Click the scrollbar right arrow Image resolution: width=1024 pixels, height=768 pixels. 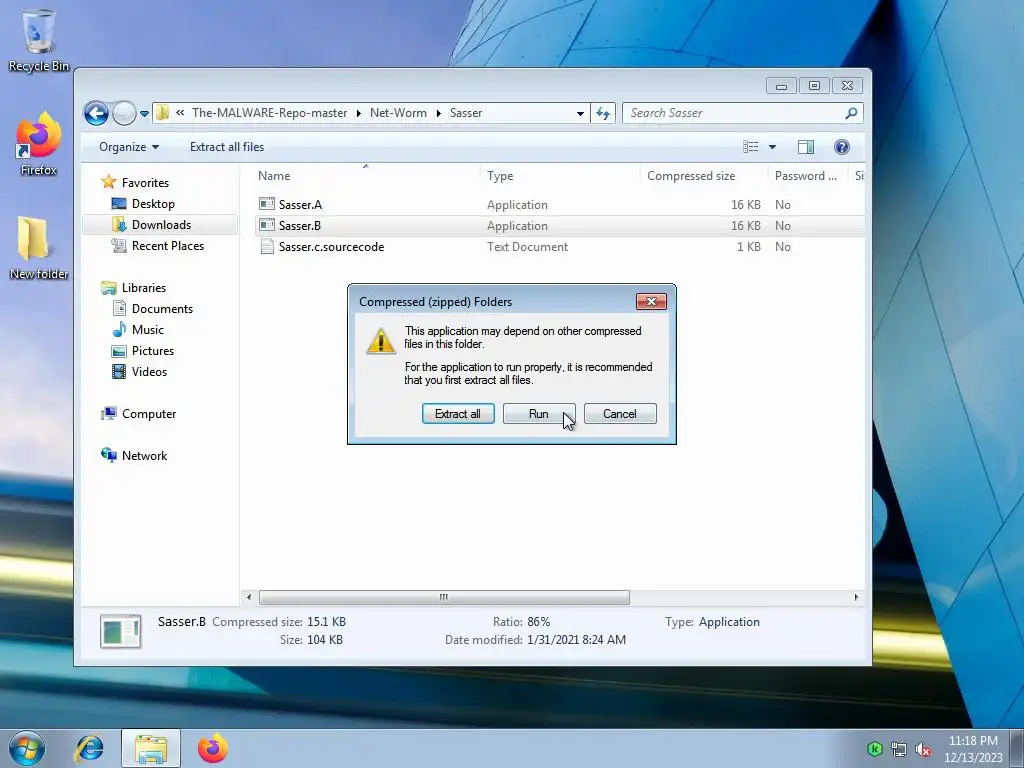856,597
